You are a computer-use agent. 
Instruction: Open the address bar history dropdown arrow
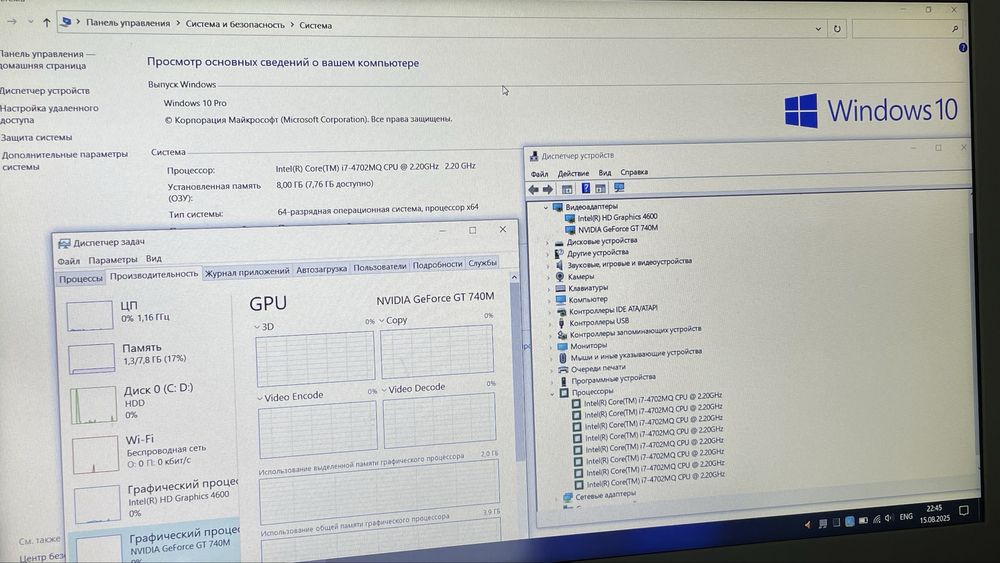click(x=818, y=29)
